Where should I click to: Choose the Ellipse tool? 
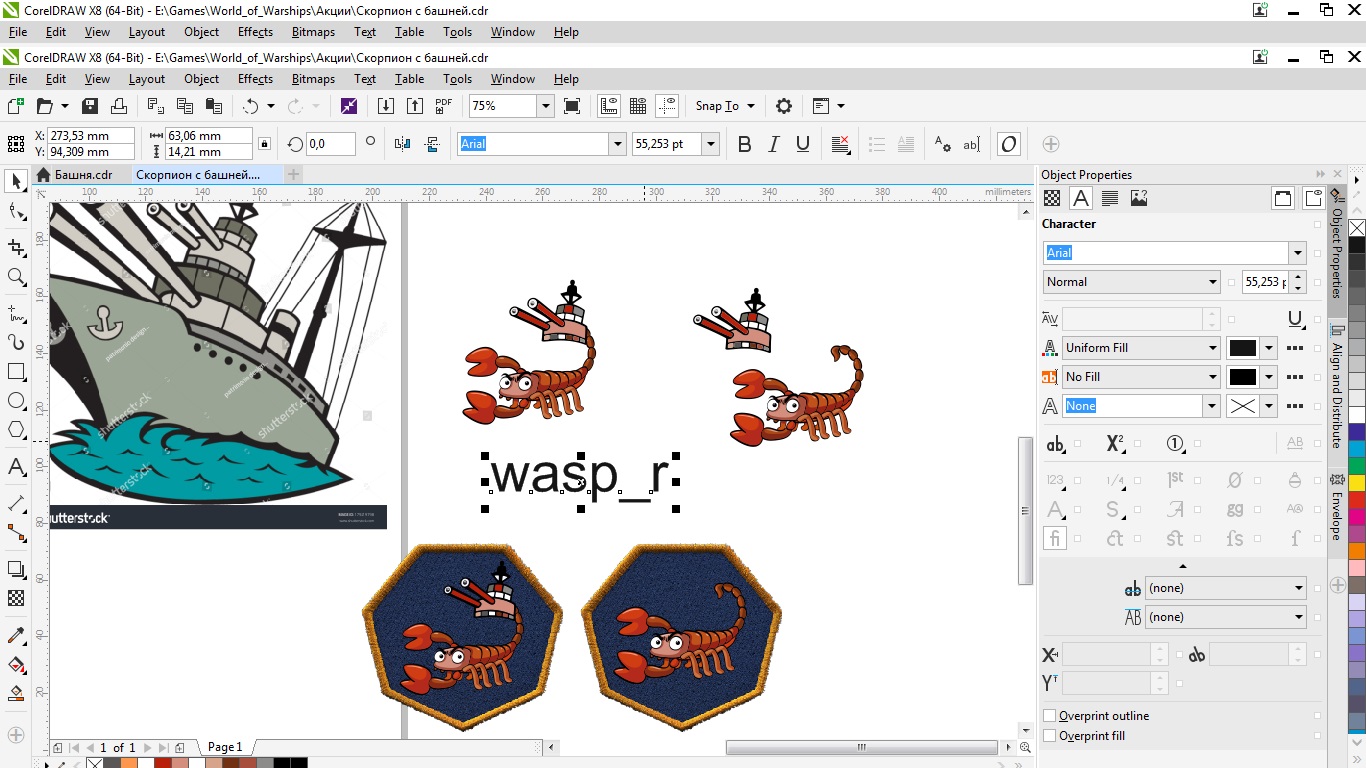(16, 401)
